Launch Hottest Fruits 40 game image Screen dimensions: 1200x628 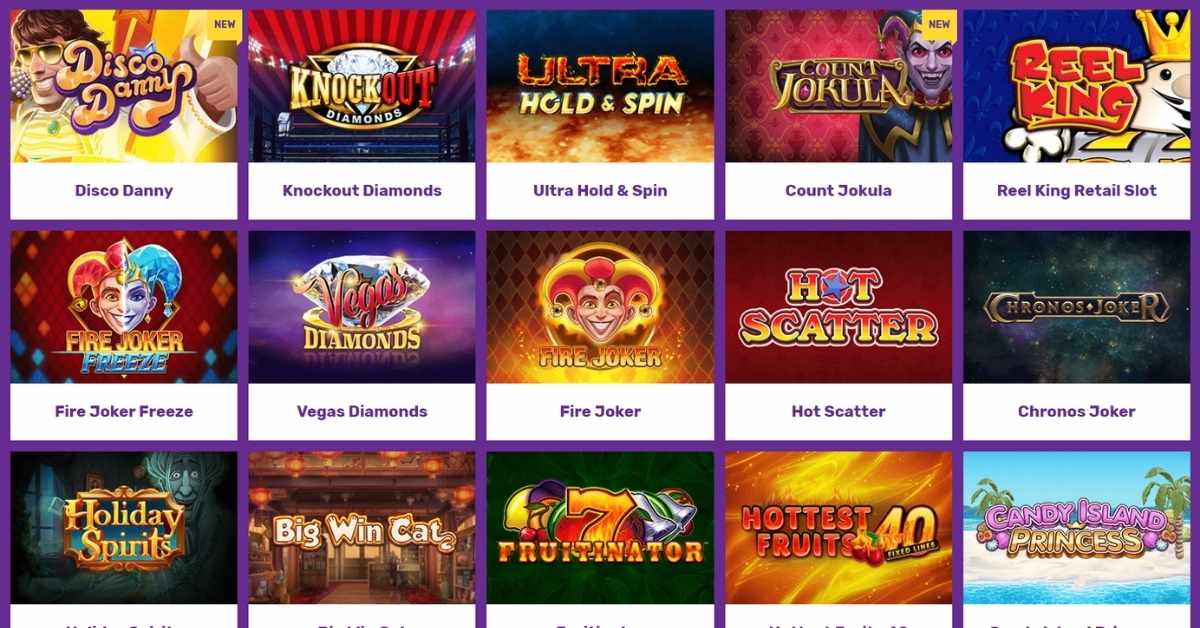point(838,528)
